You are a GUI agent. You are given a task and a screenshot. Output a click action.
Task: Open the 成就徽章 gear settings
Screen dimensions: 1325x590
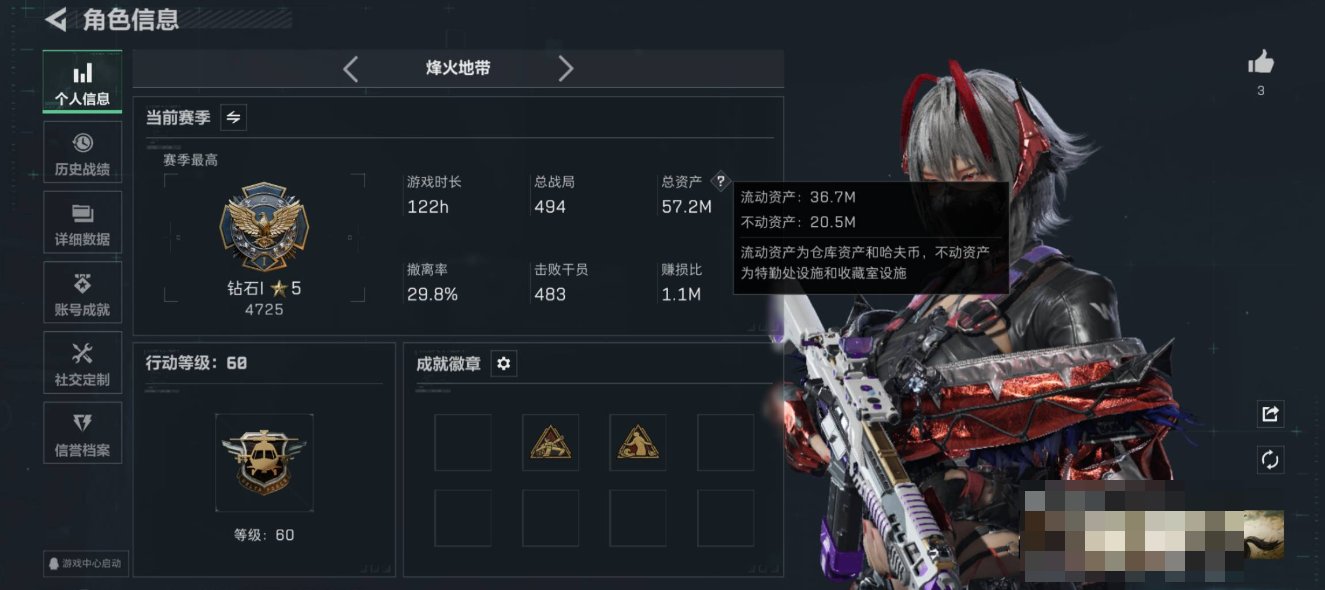click(x=504, y=363)
